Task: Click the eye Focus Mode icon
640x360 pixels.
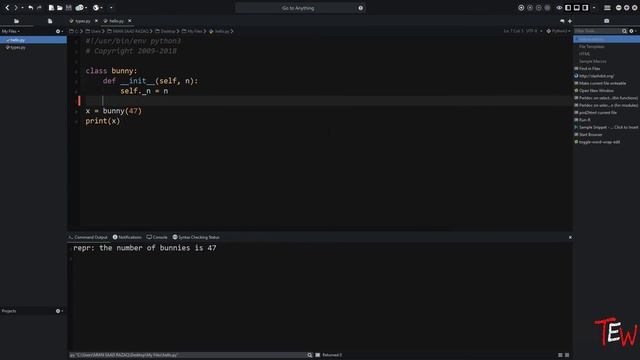Action: click(x=559, y=8)
